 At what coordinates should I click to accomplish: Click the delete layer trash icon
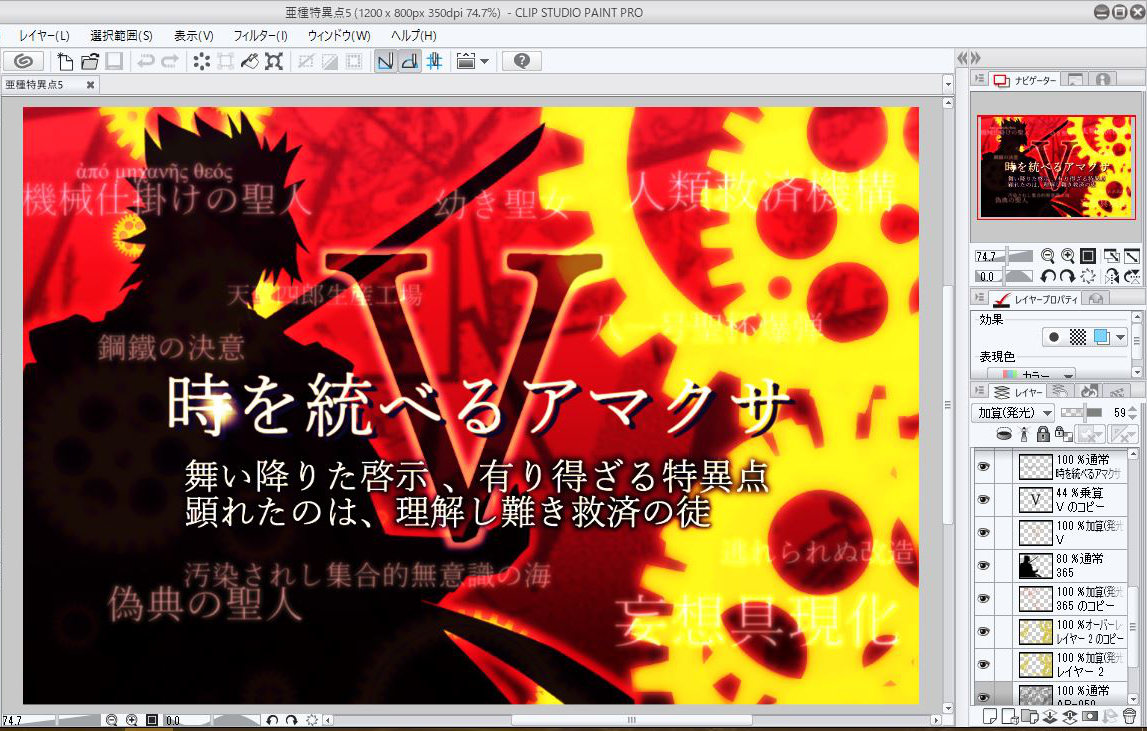tap(1129, 715)
